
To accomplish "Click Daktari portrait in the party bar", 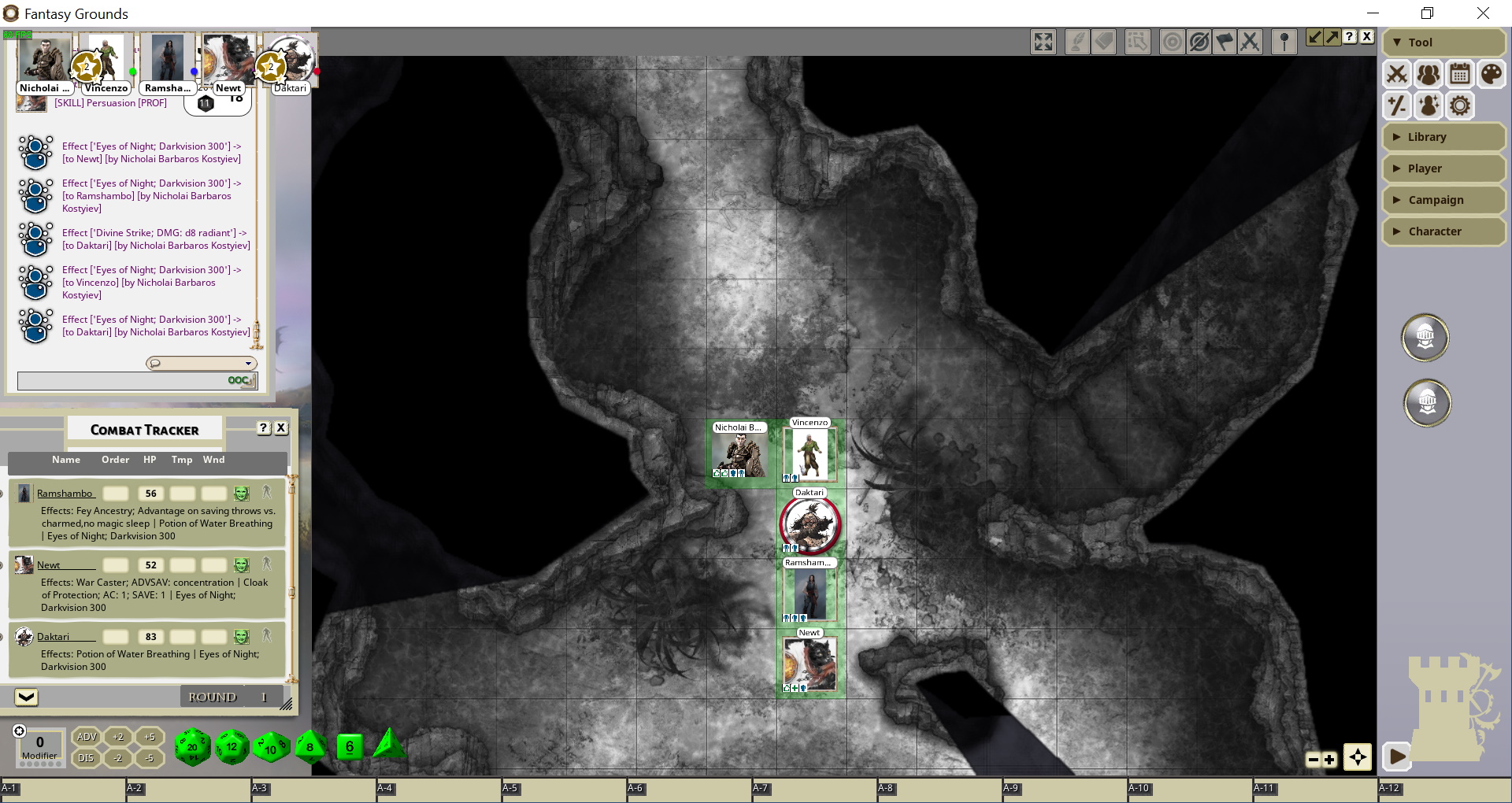I will [291, 59].
